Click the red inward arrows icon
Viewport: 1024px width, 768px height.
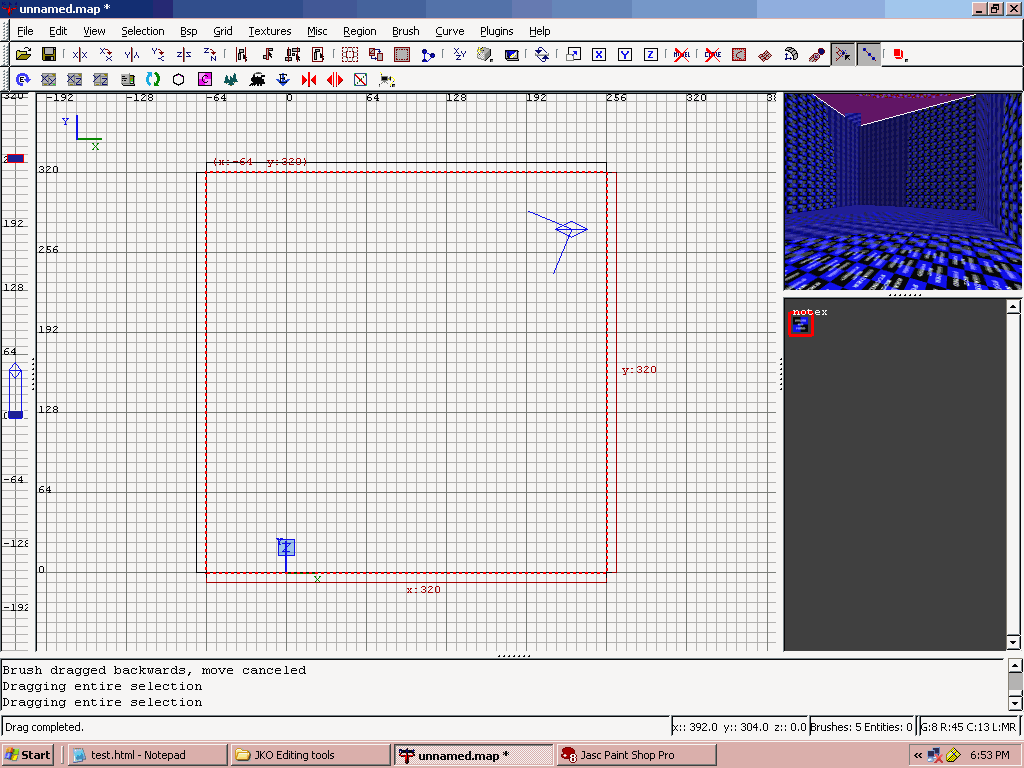(309, 80)
